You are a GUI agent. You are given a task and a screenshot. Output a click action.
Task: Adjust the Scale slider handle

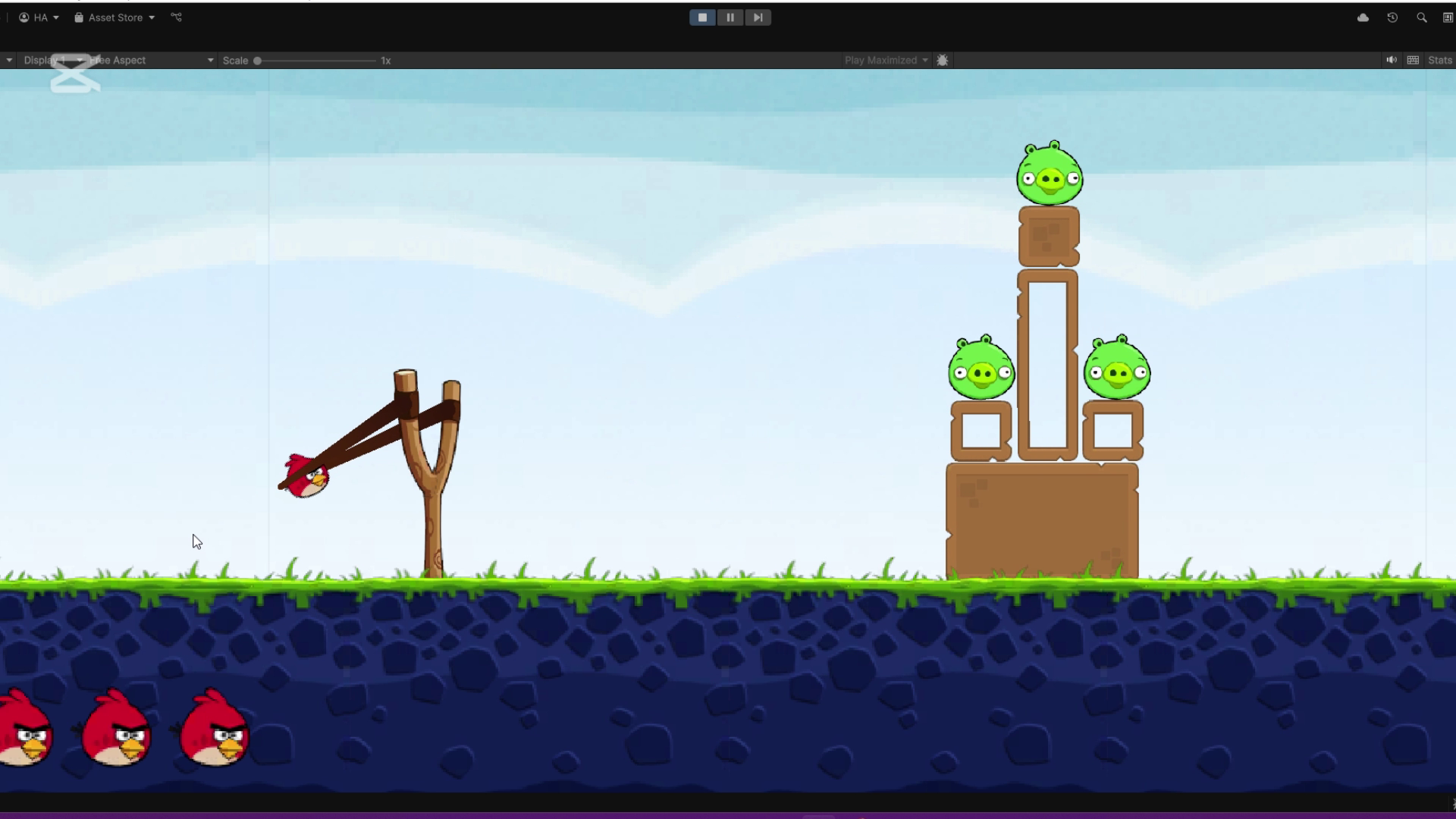pyautogui.click(x=258, y=61)
